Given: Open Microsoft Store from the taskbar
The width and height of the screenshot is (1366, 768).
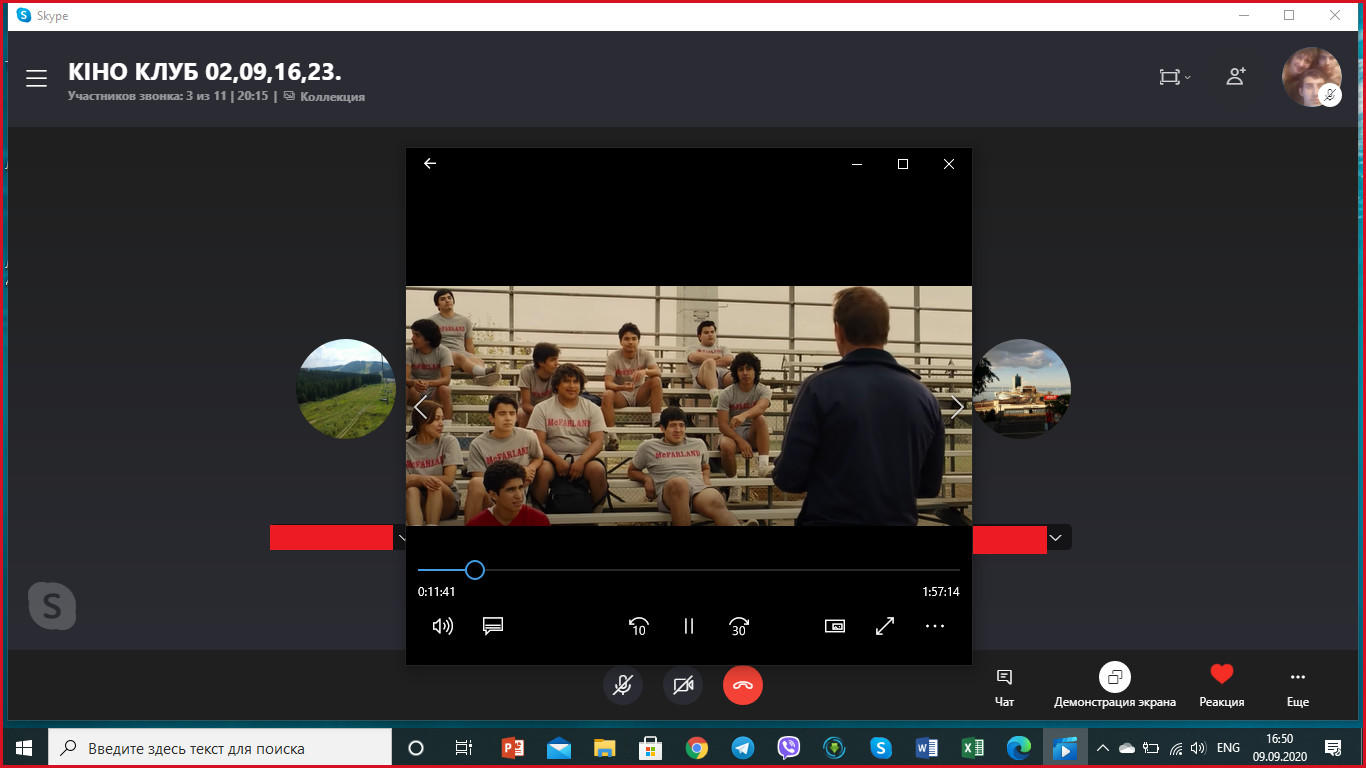Looking at the screenshot, I should point(651,747).
